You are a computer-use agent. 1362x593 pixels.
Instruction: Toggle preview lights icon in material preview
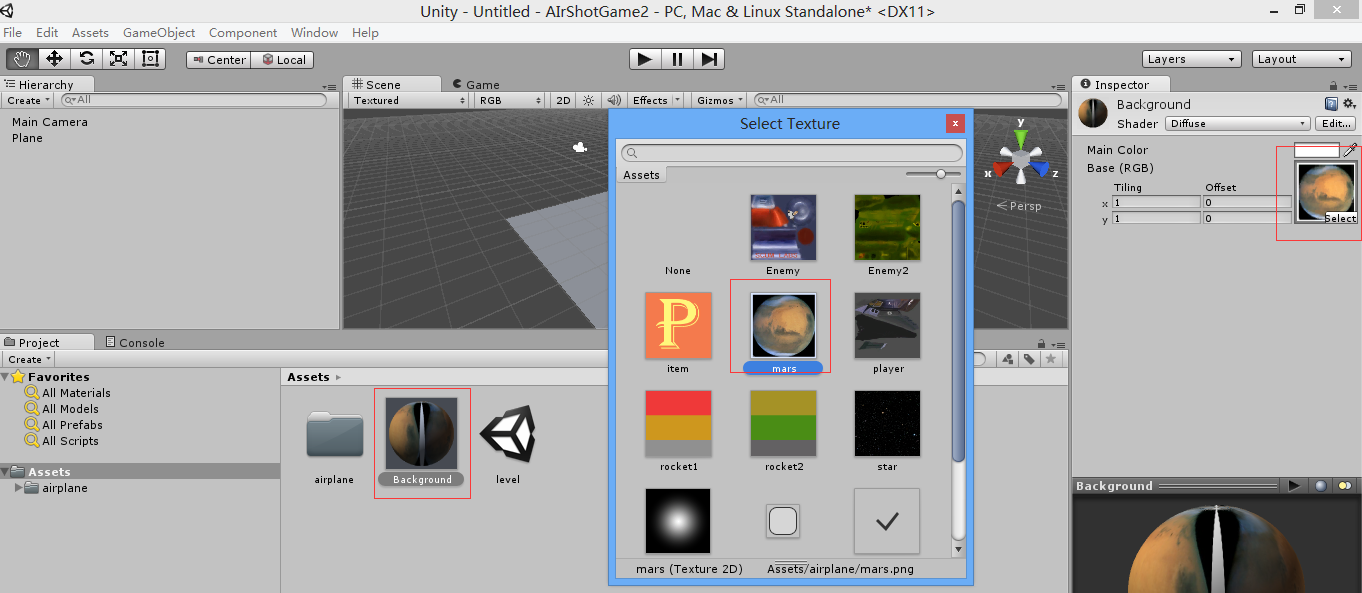point(1345,486)
